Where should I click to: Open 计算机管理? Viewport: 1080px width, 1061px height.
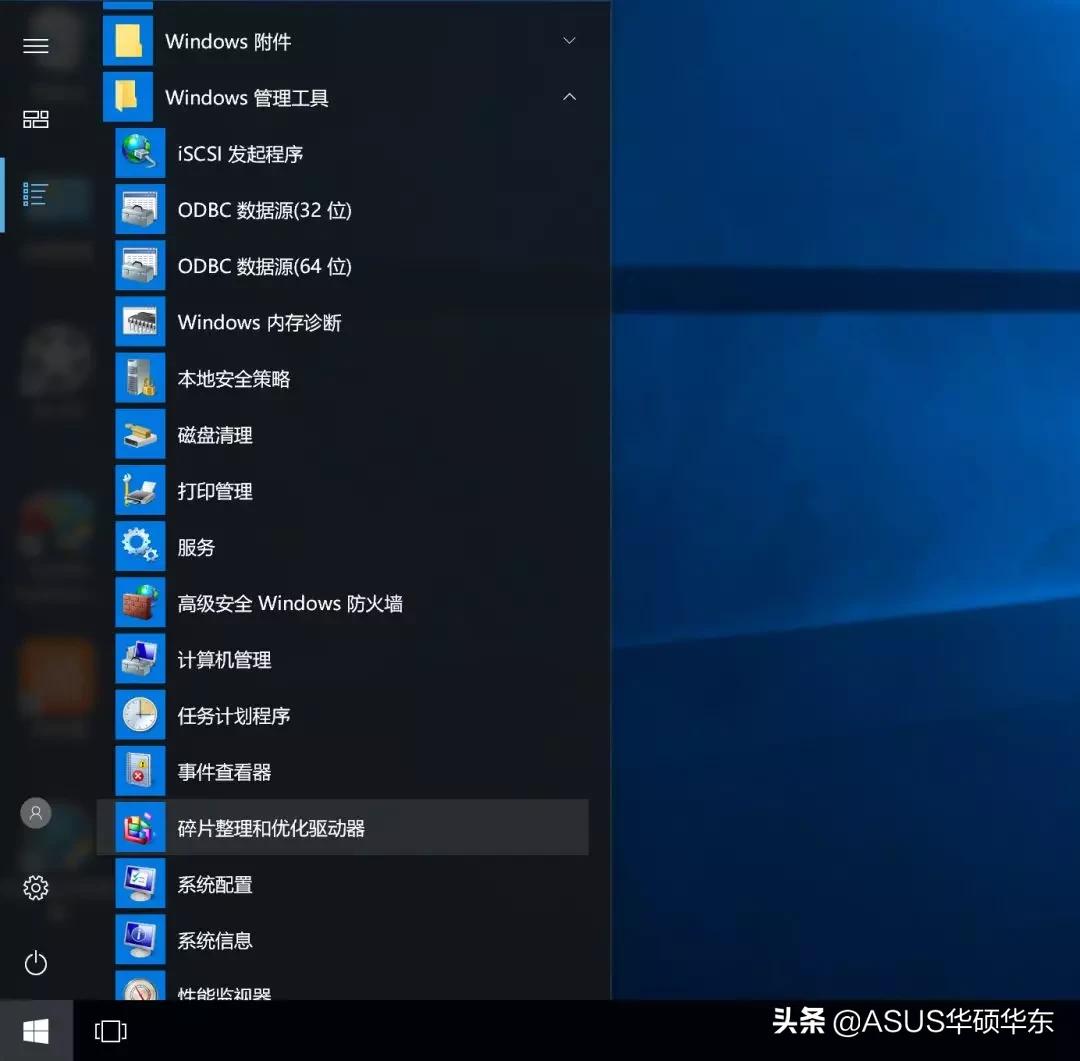[x=222, y=658]
